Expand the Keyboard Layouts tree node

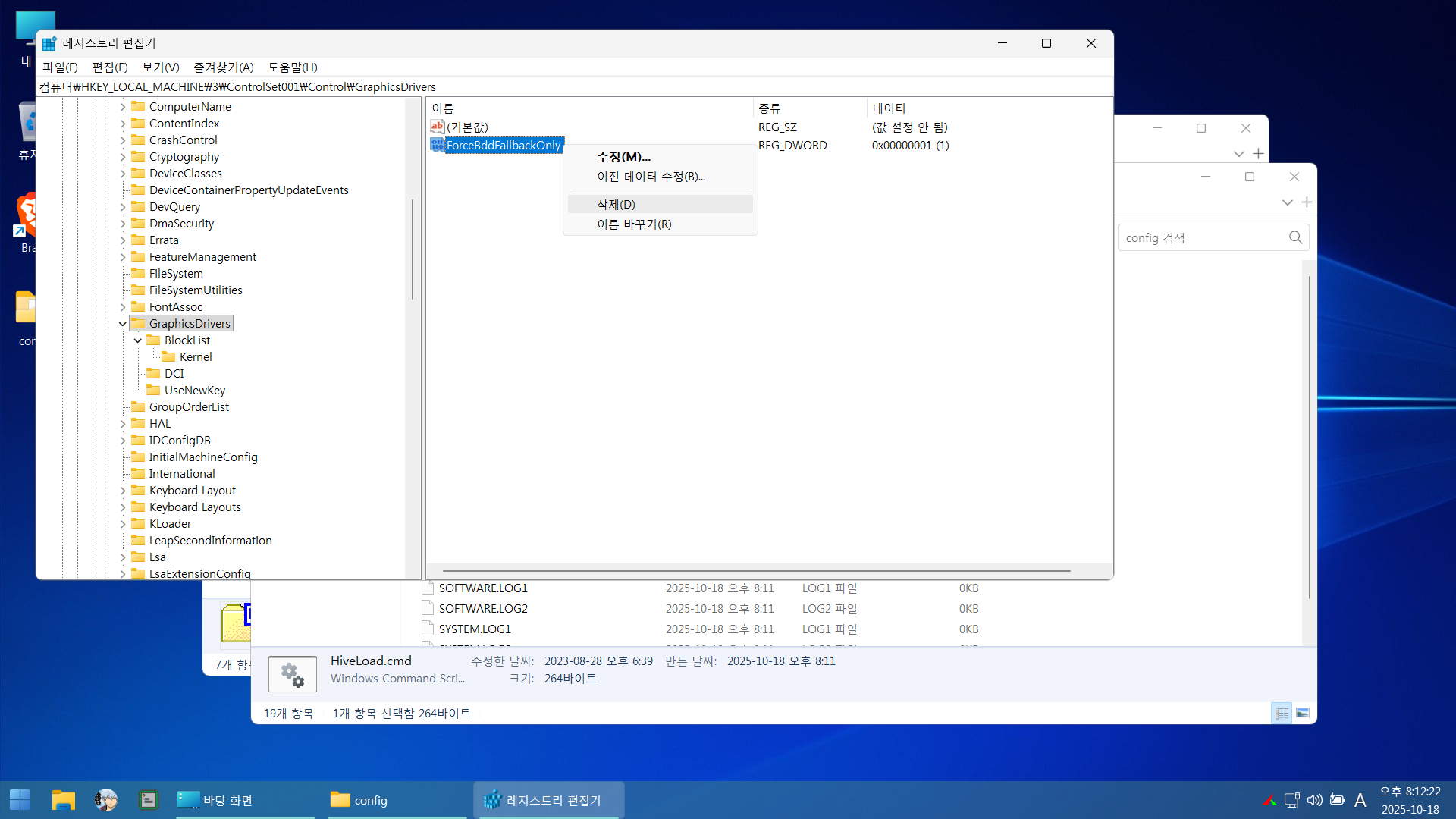pyautogui.click(x=123, y=507)
